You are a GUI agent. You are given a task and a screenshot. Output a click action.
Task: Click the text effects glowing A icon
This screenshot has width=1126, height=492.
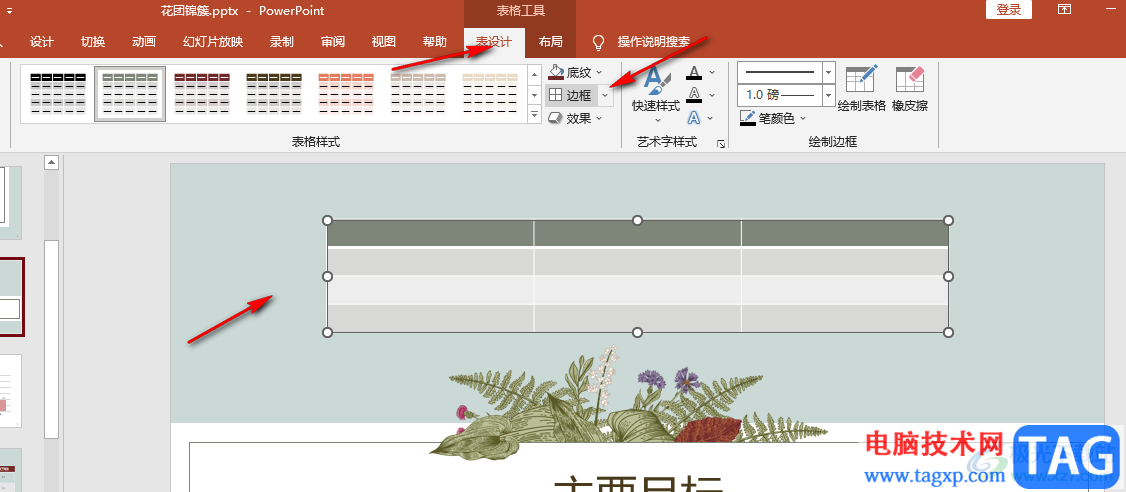click(694, 118)
